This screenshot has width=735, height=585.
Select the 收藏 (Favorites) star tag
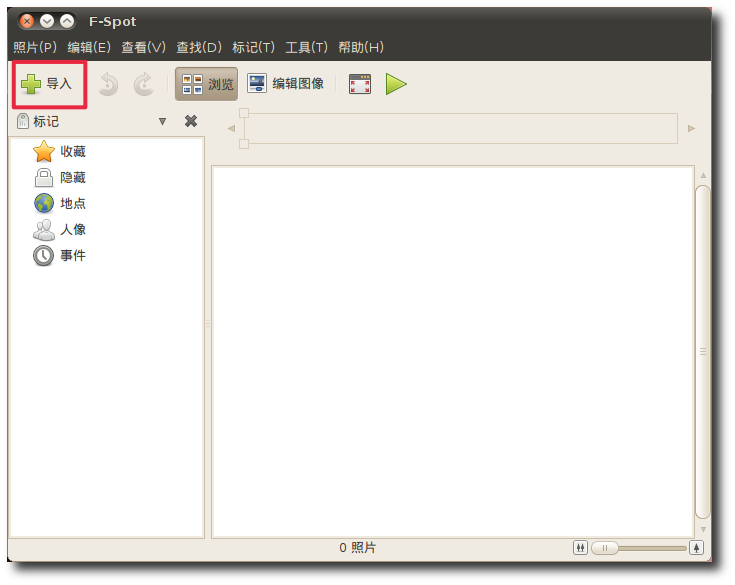pos(59,151)
